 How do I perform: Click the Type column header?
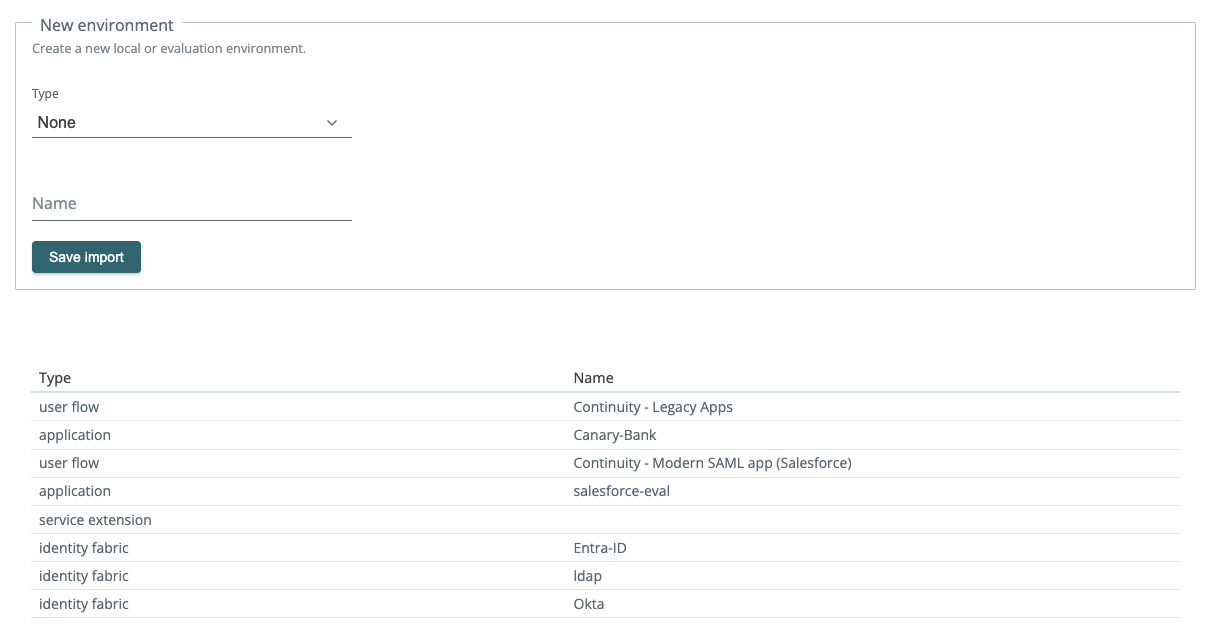55,378
